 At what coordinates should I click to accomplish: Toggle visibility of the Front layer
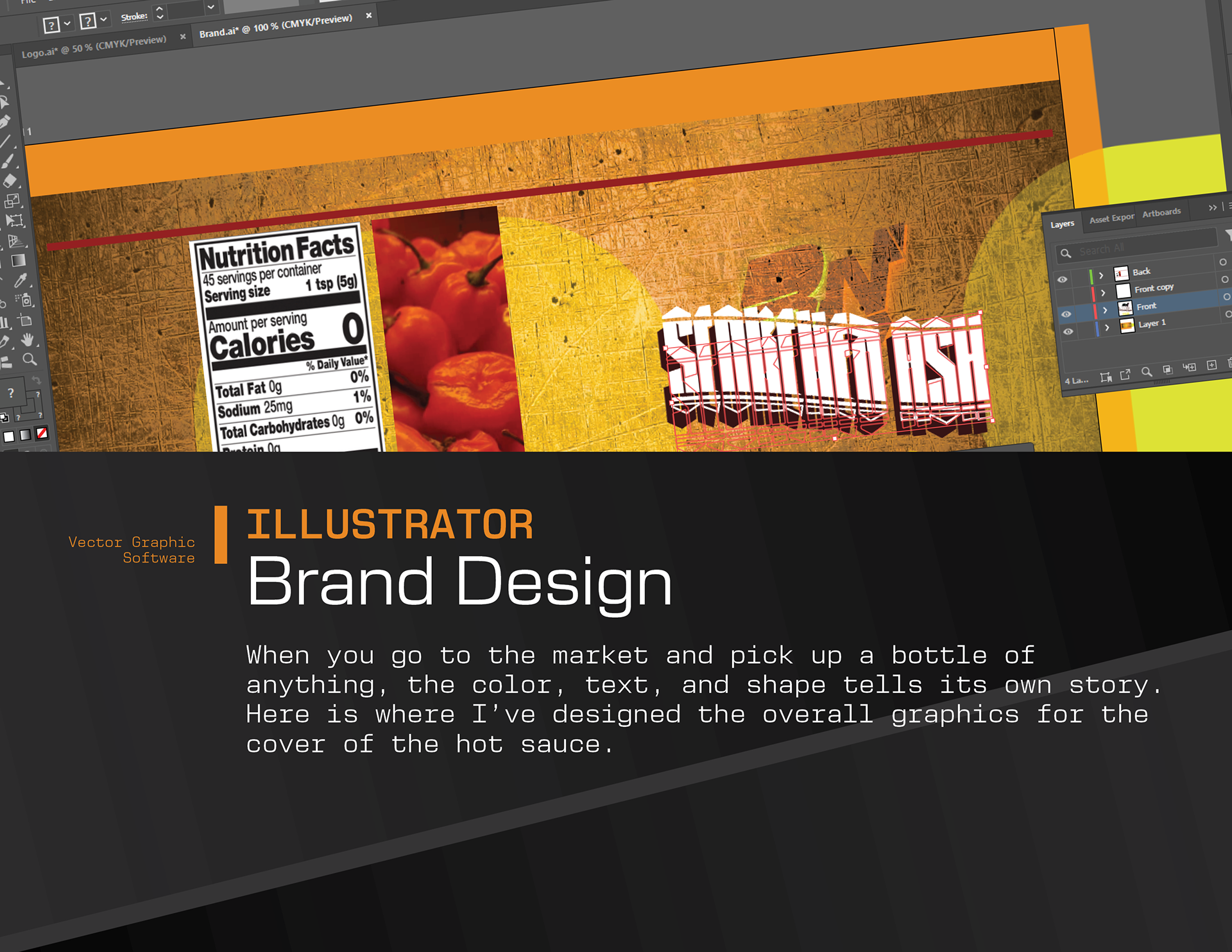point(1066,314)
